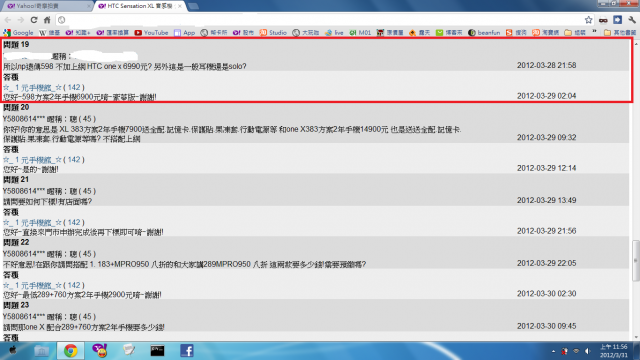Open the beanfun bookmark
640x360 pixels.
click(484, 33)
